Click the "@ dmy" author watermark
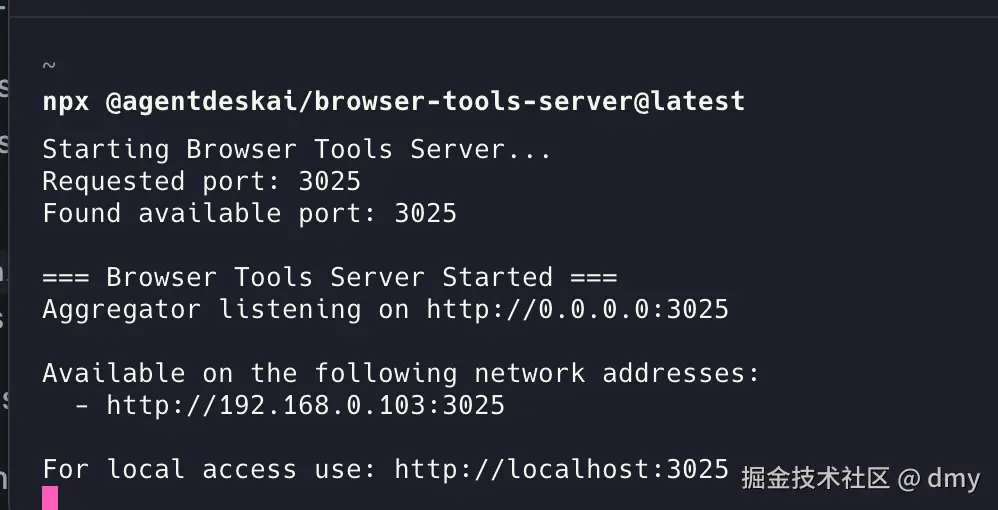Image resolution: width=998 pixels, height=510 pixels. coord(939,478)
